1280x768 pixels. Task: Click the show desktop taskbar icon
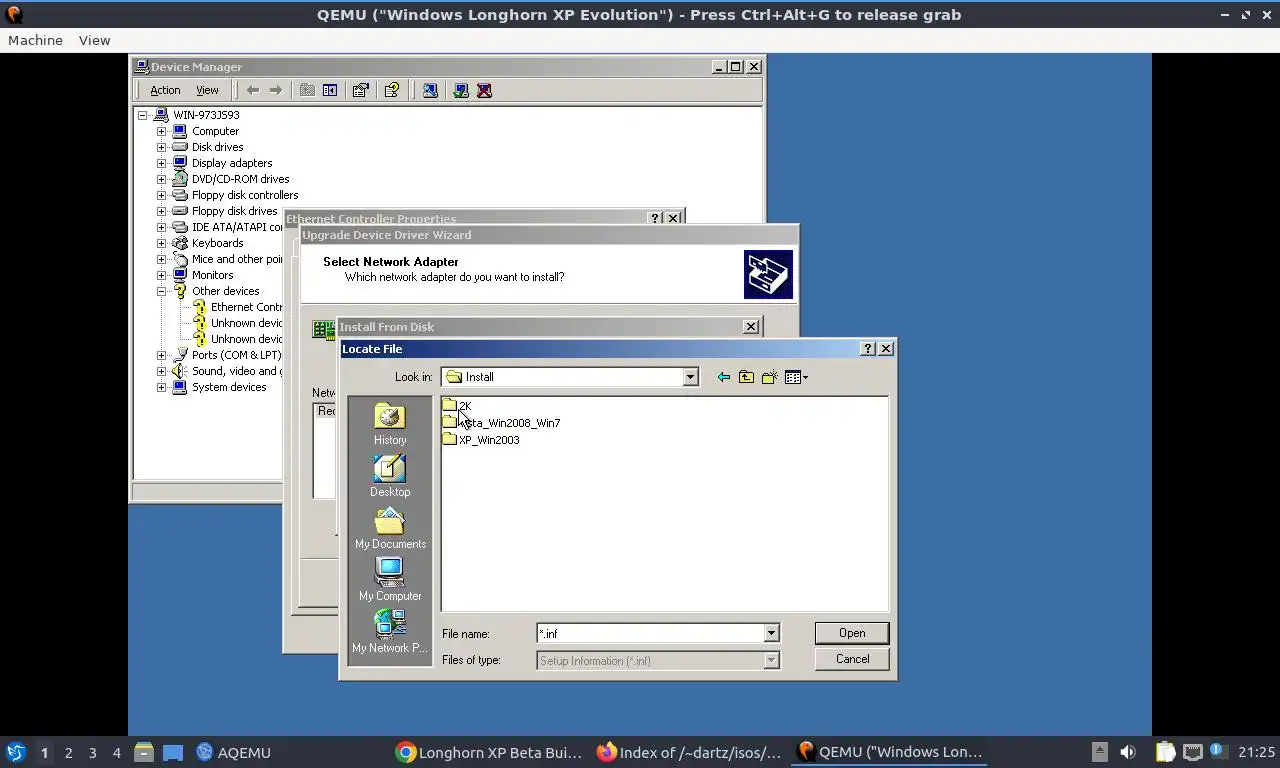pyautogui.click(x=172, y=752)
